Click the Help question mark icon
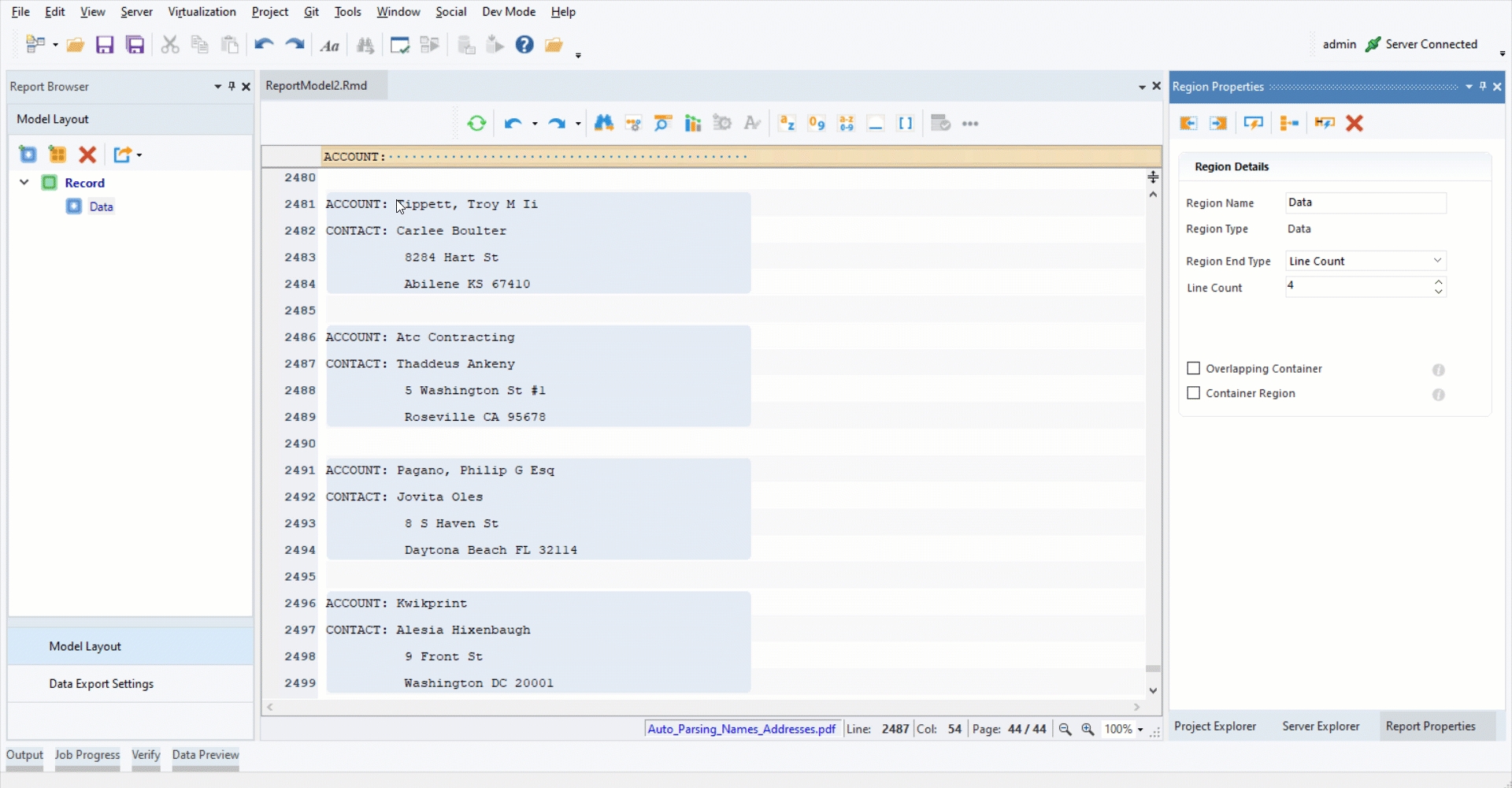This screenshot has width=1512, height=788. tap(524, 45)
